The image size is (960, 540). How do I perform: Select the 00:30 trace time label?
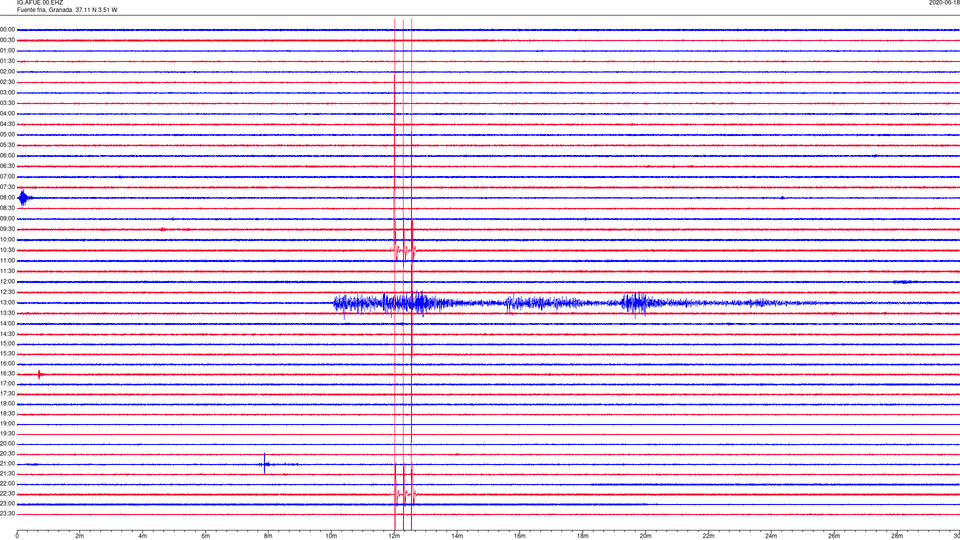pos(7,40)
